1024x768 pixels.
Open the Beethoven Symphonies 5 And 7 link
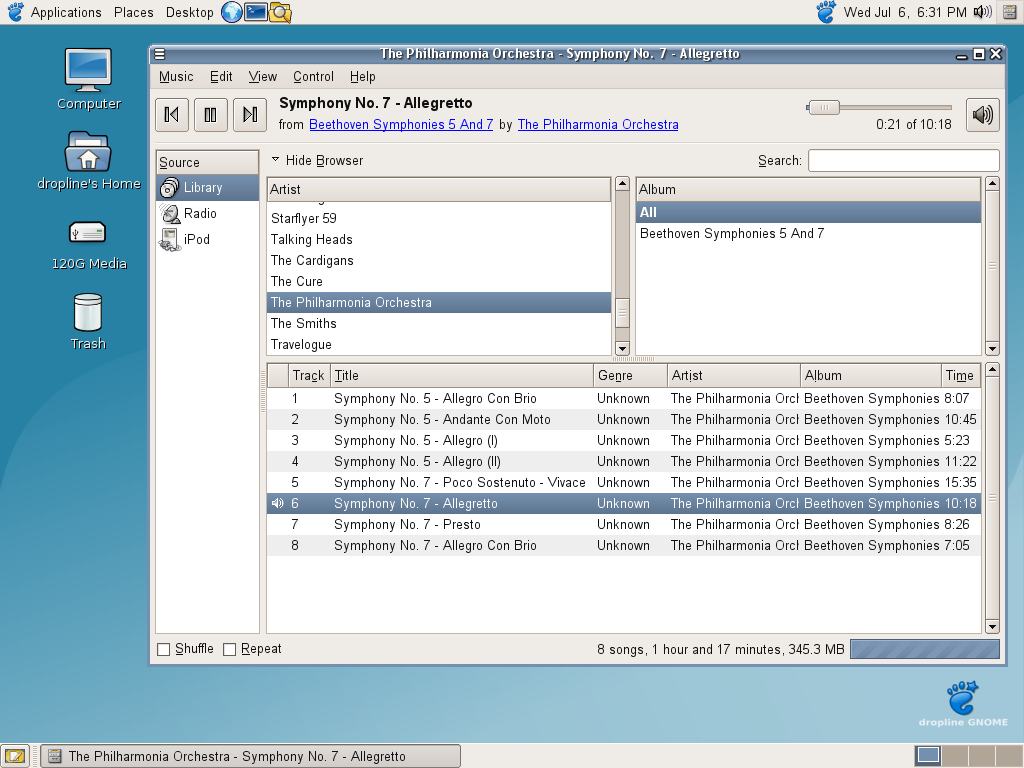[401, 125]
